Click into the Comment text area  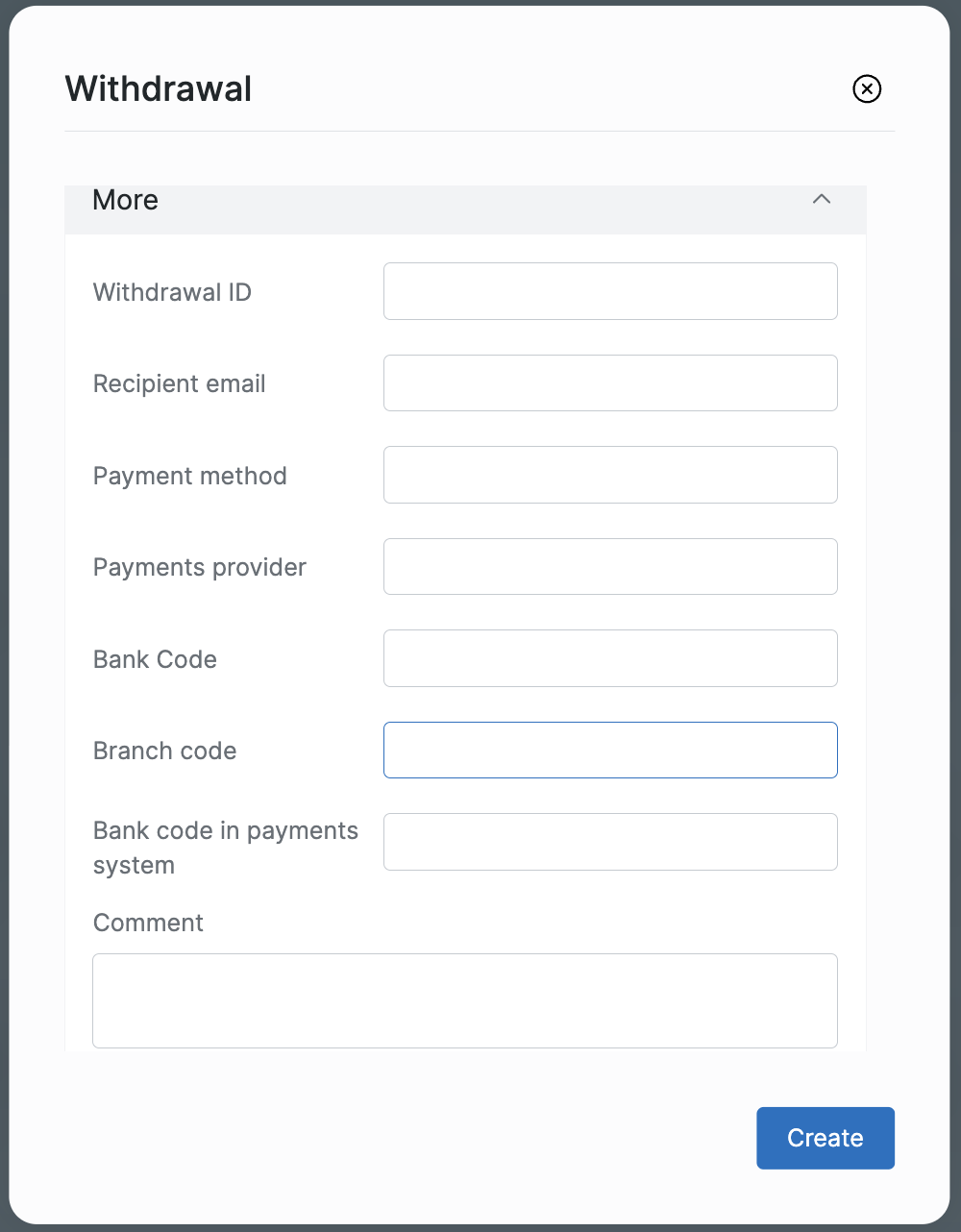click(465, 1000)
